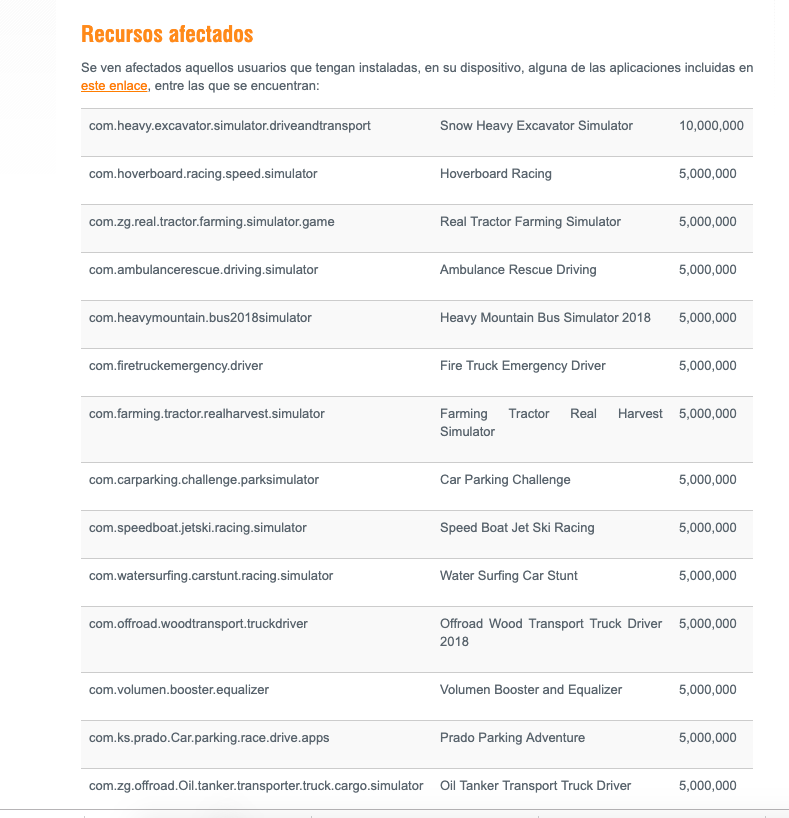Image resolution: width=789 pixels, height=818 pixels.
Task: Open the "este enlace" hyperlink
Action: pos(114,87)
